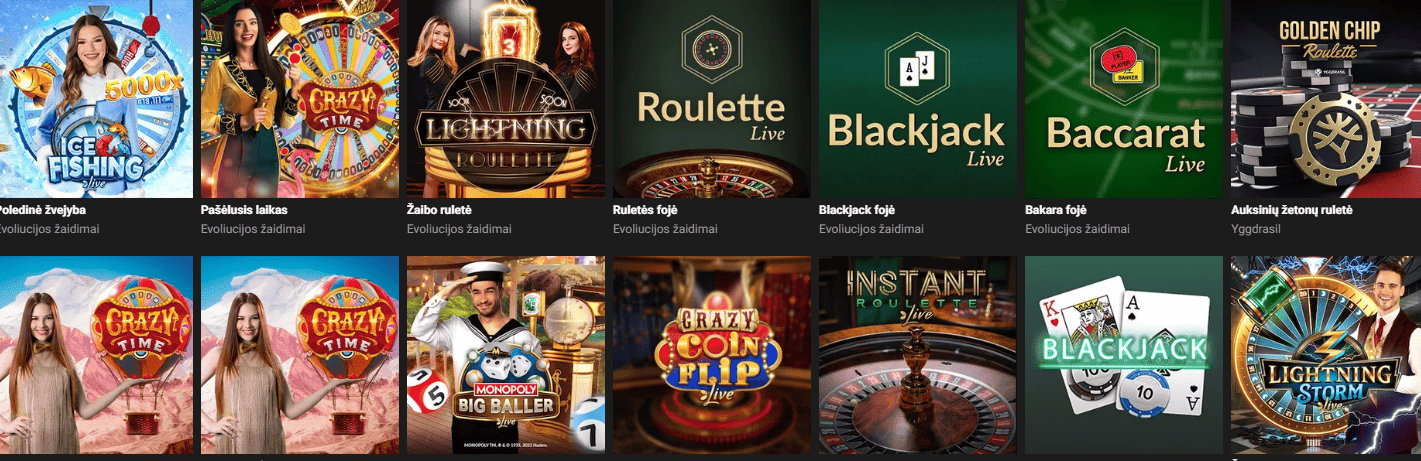Launch Crazy Time with the gold-jacket host
Image resolution: width=1421 pixels, height=461 pixels.
(x=300, y=99)
